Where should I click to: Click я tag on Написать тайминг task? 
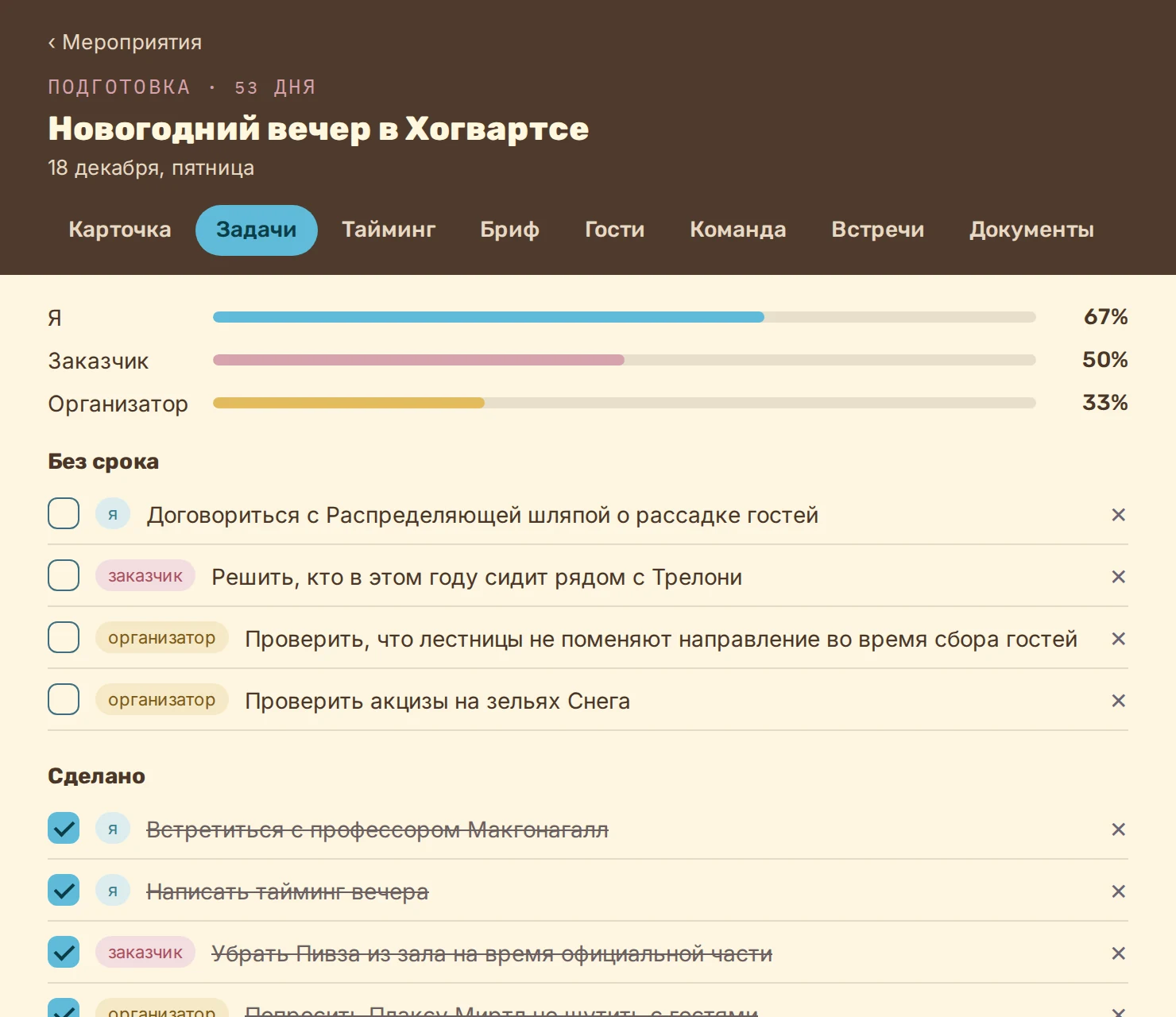[x=113, y=891]
